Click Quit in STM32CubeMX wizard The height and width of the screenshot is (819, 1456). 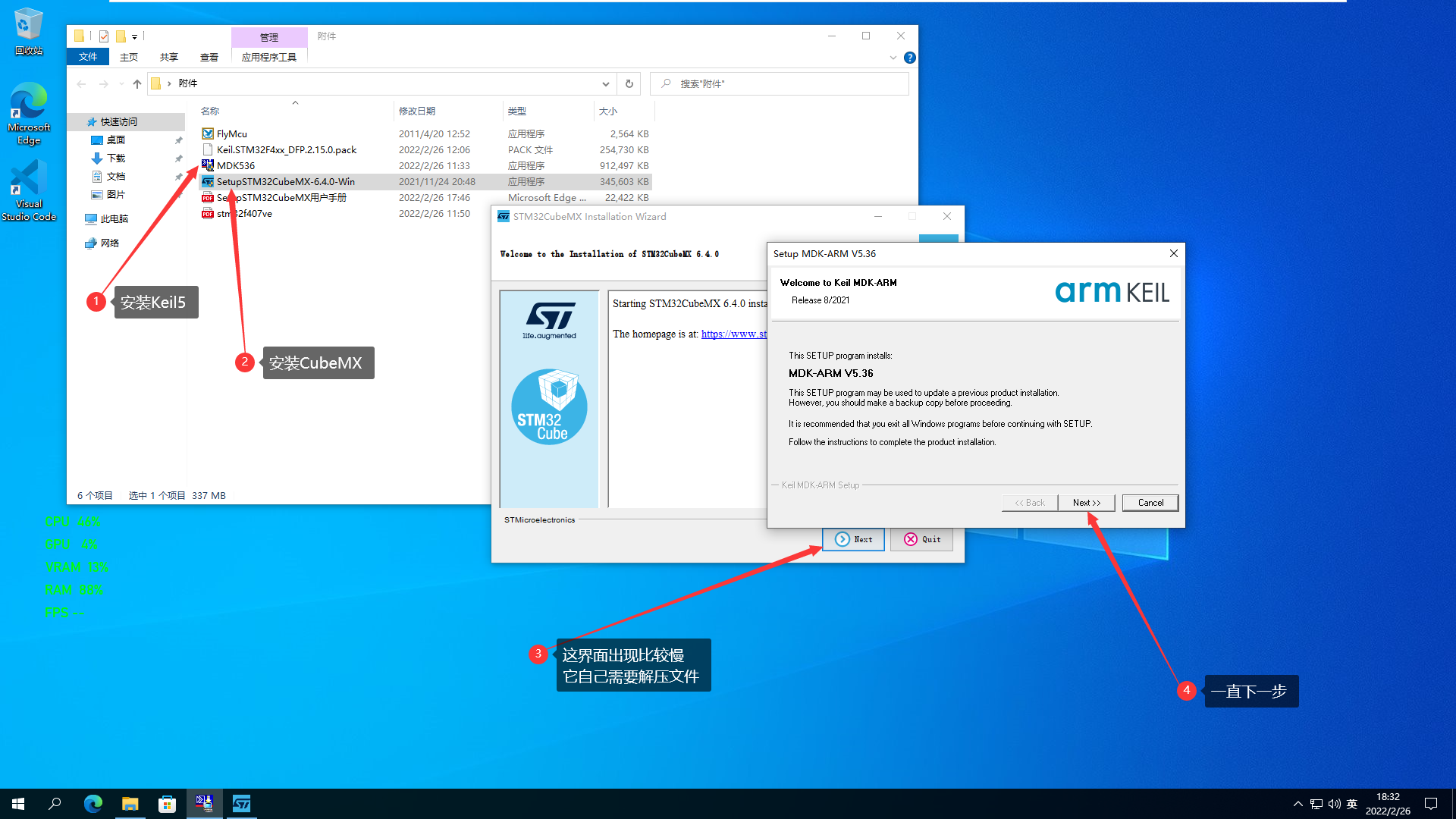921,540
